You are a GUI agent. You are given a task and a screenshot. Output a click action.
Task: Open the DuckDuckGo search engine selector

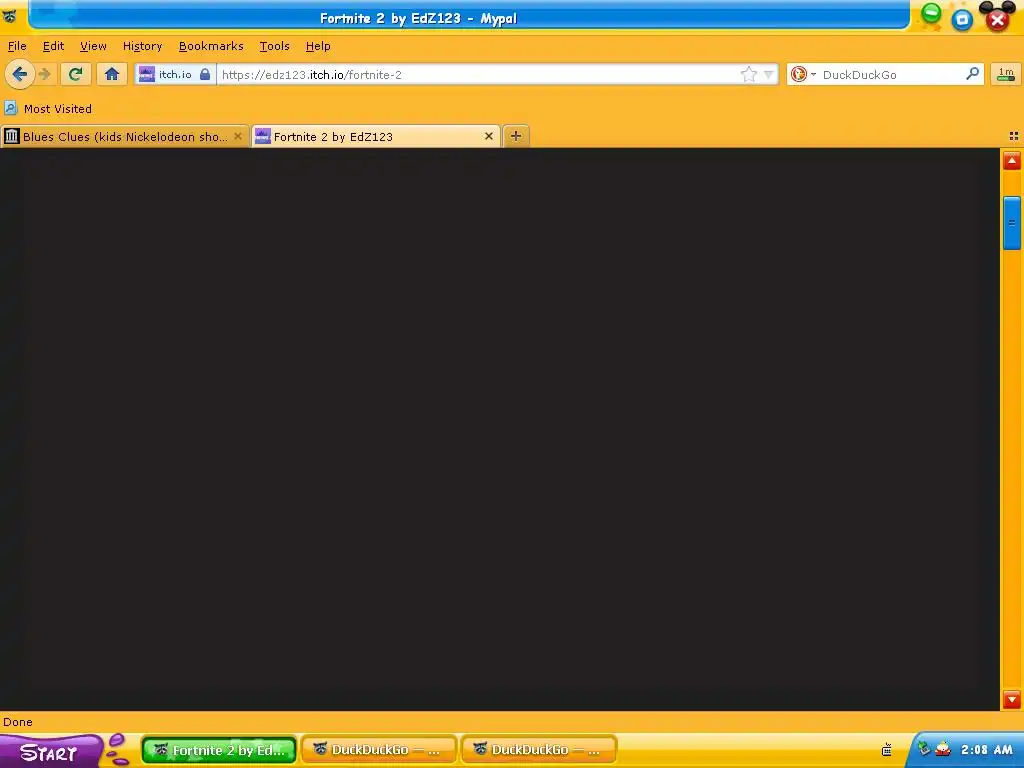(803, 74)
